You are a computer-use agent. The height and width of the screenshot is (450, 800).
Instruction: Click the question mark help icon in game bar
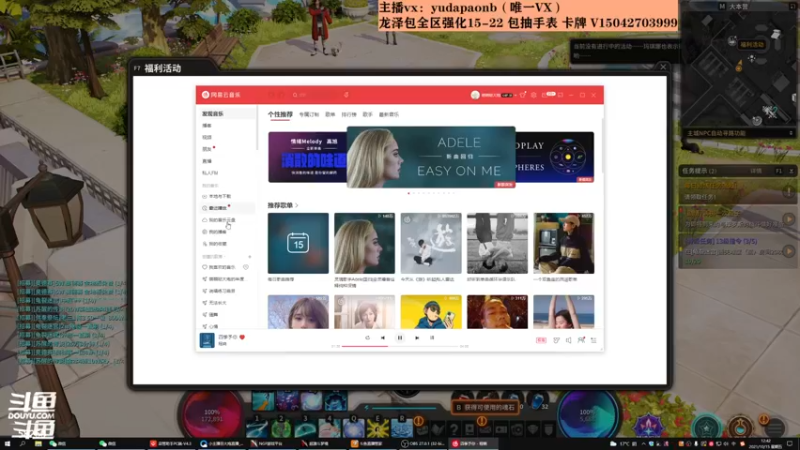[454, 429]
